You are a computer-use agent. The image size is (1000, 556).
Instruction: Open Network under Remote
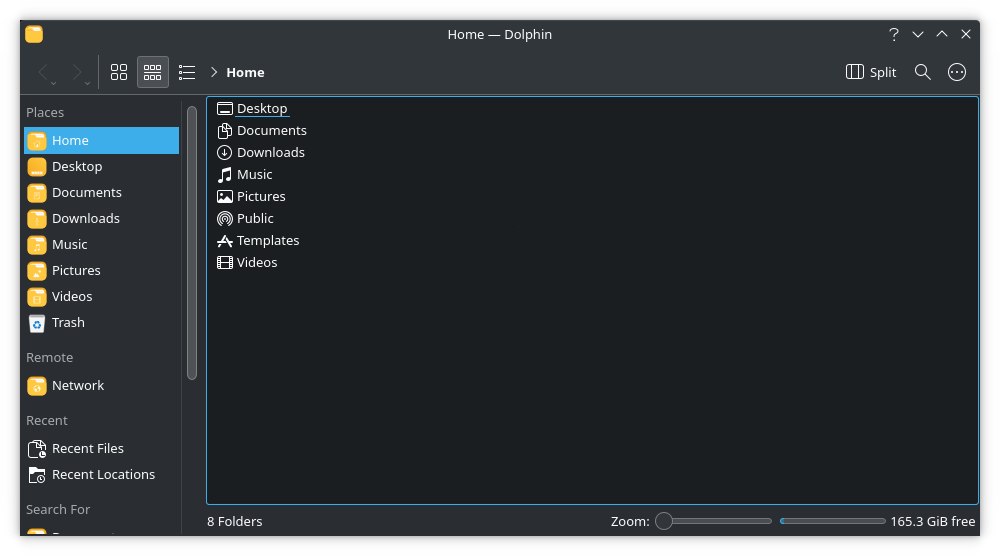(x=101, y=386)
